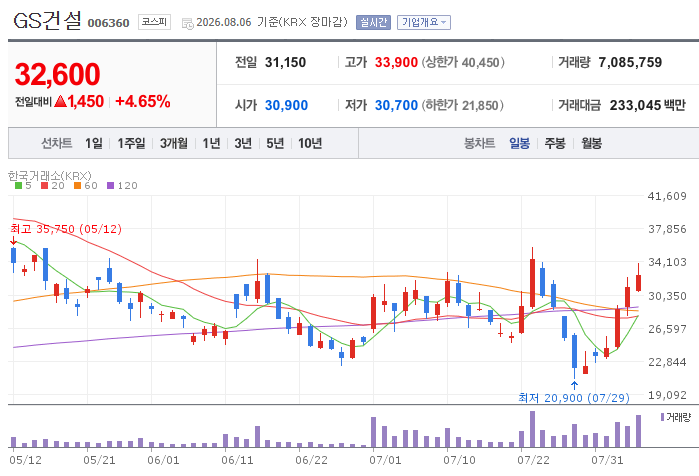Switch to the 월봉 candlestick chart

pos(591,144)
